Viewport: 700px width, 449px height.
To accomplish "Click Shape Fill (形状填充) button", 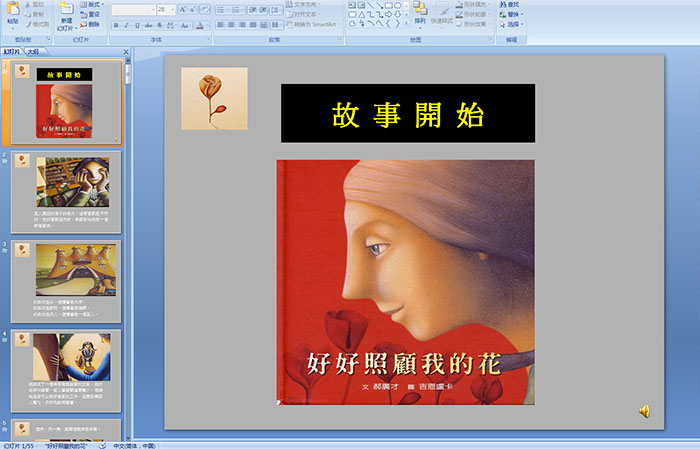I will coord(473,4).
